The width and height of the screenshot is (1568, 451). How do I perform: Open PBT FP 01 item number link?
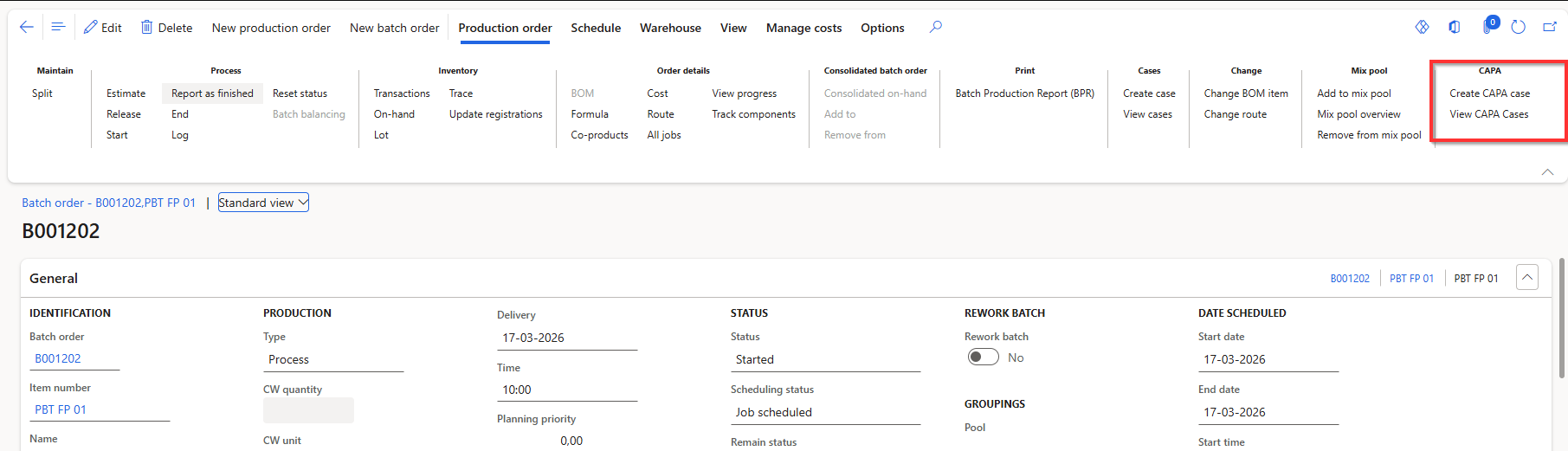click(61, 409)
